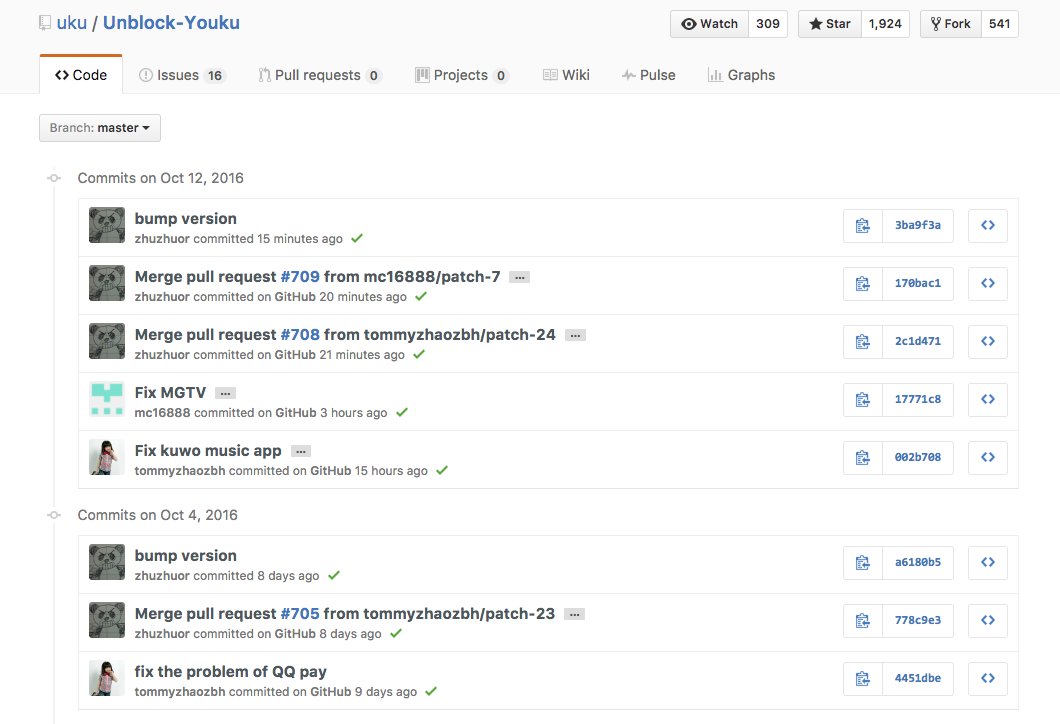Expand description of Merge pull request #708

[575, 335]
